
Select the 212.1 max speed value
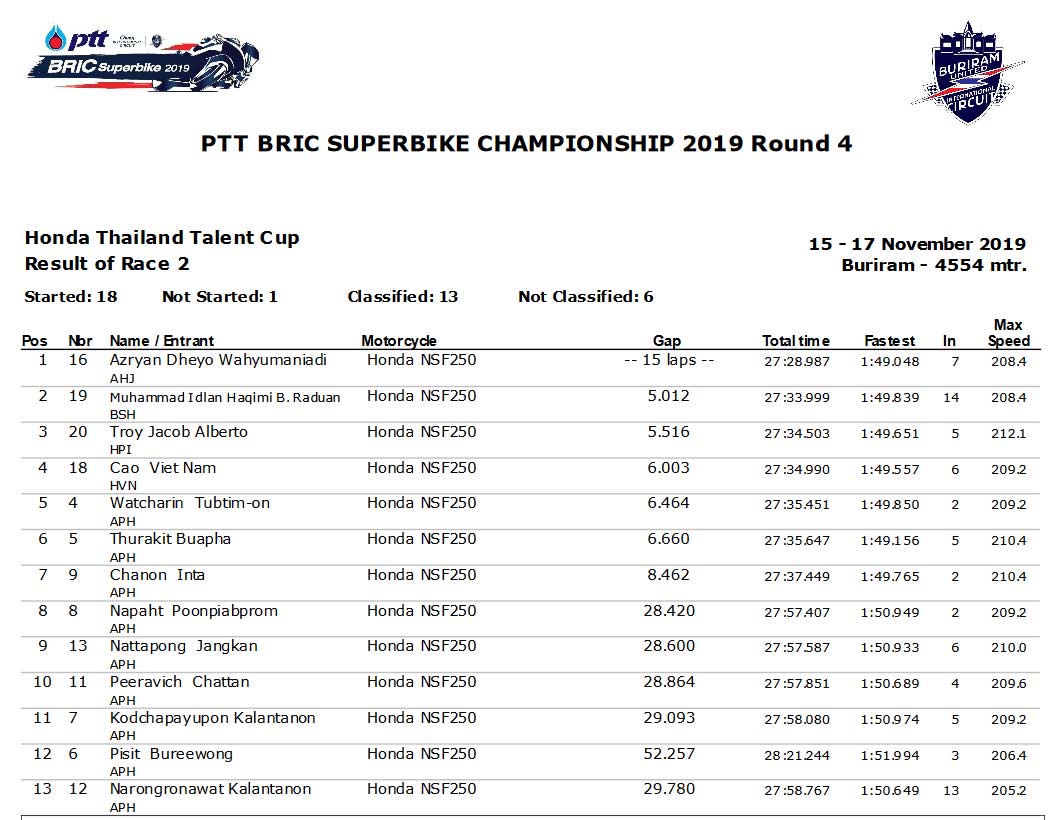point(1008,433)
